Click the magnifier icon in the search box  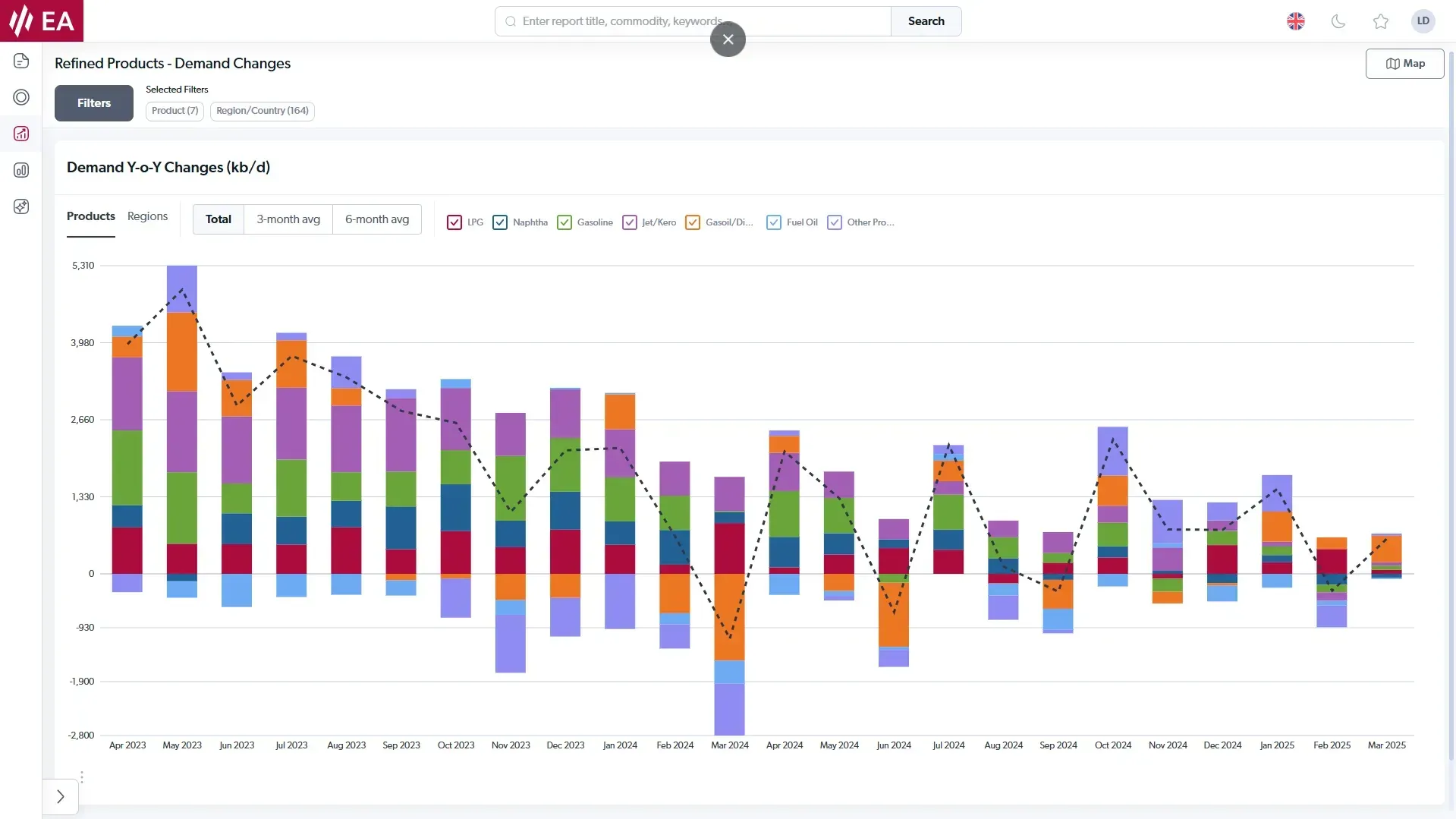pos(511,21)
